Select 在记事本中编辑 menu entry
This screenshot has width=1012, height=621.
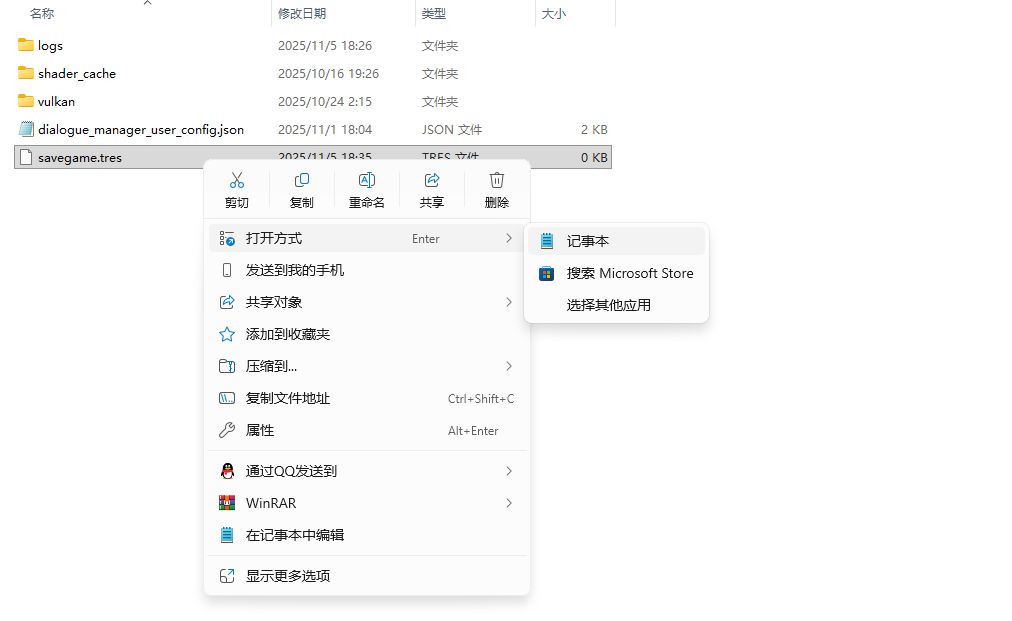(x=367, y=535)
